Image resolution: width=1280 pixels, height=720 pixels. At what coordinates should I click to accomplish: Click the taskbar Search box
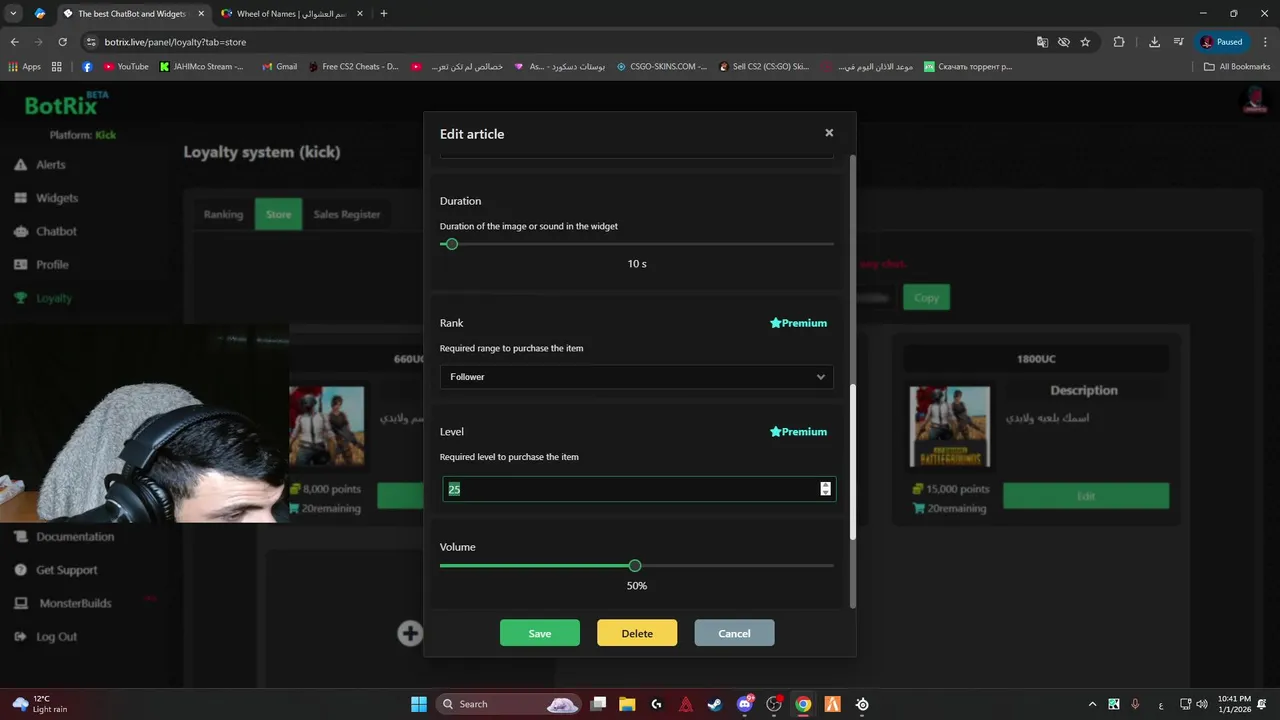coord(509,704)
